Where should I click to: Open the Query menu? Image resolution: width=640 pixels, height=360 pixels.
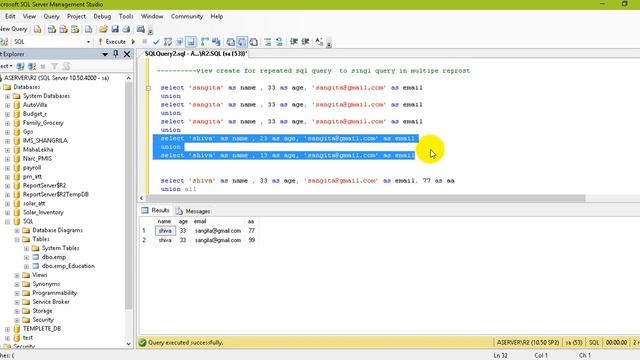click(51, 16)
